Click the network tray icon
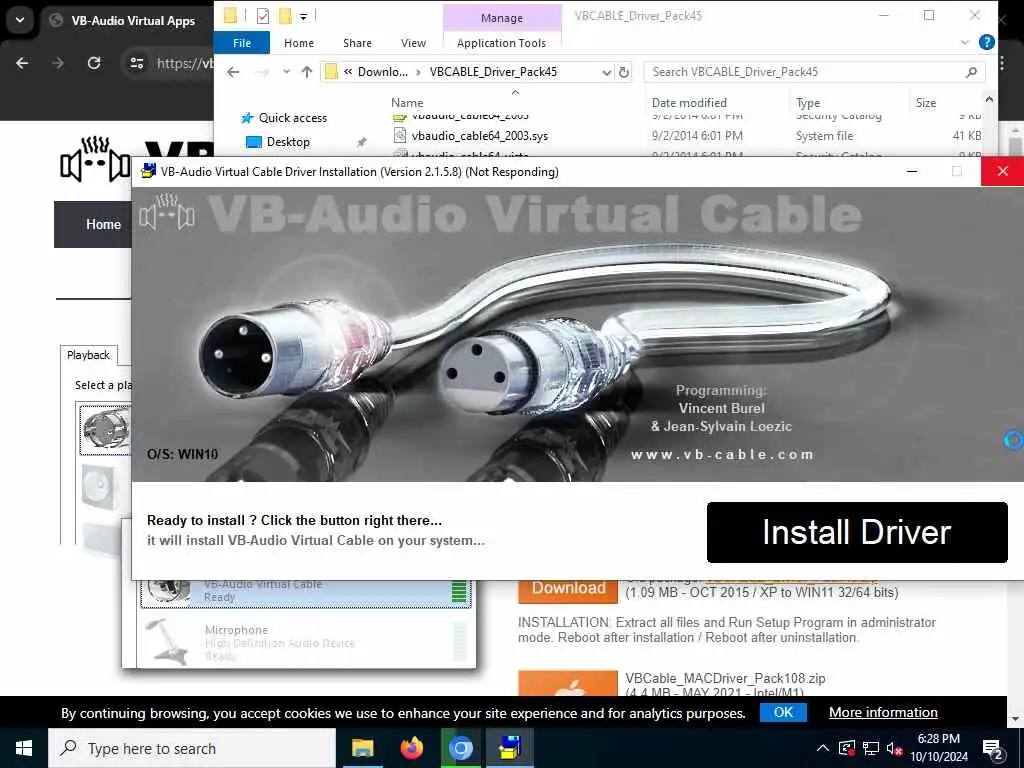 (871, 748)
